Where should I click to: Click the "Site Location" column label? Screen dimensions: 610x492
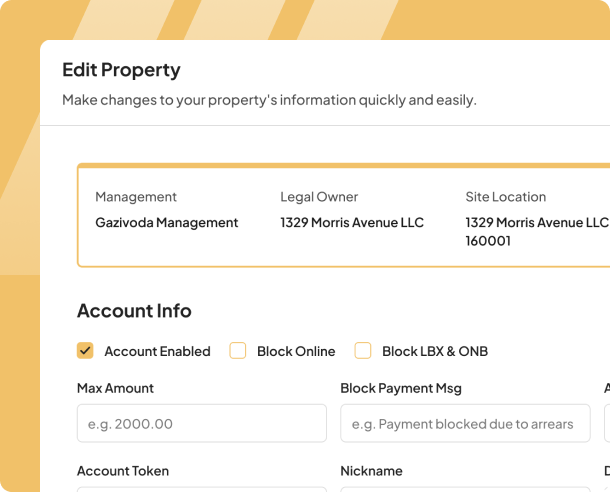pyautogui.click(x=506, y=197)
